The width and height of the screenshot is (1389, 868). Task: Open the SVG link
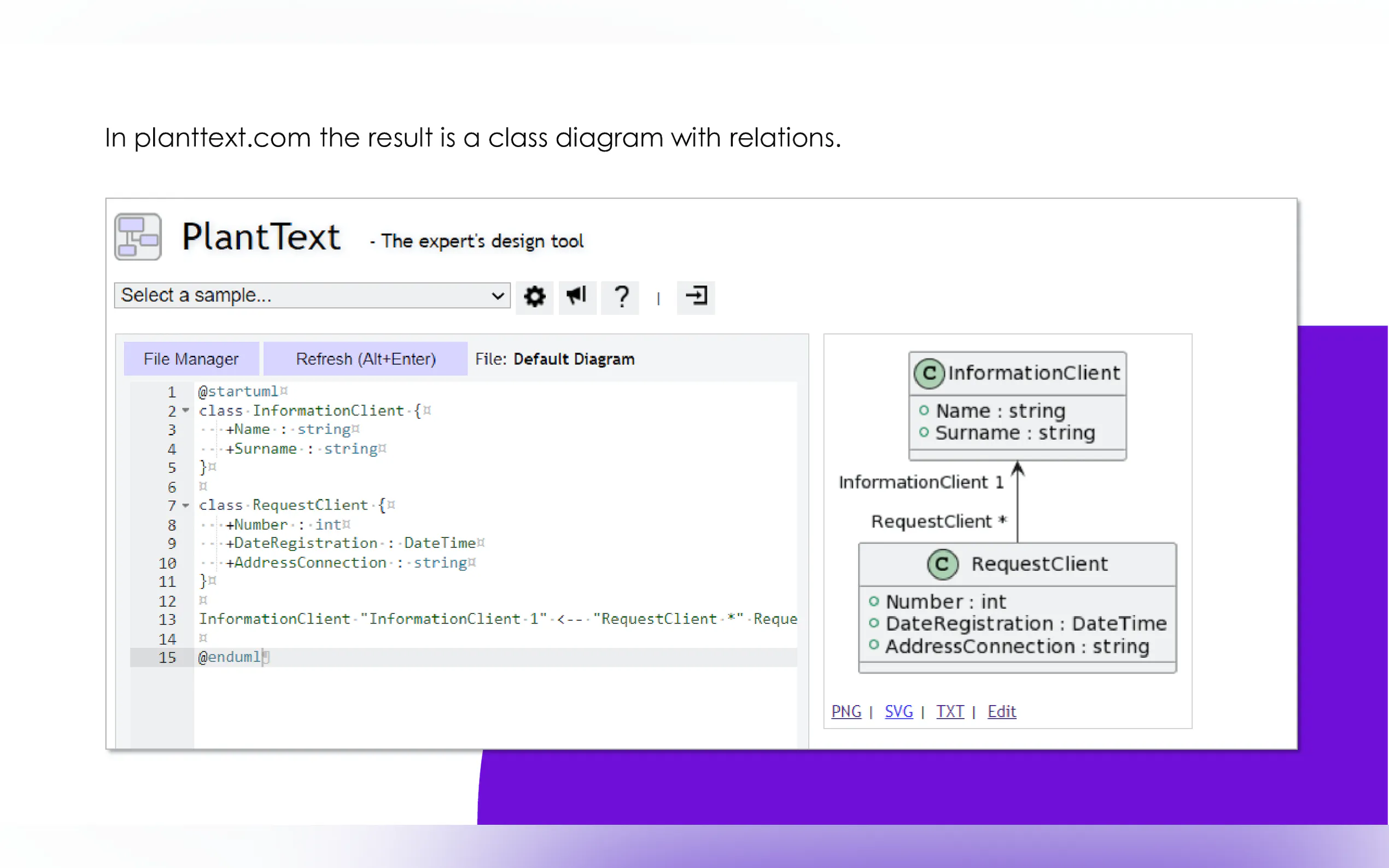[898, 711]
